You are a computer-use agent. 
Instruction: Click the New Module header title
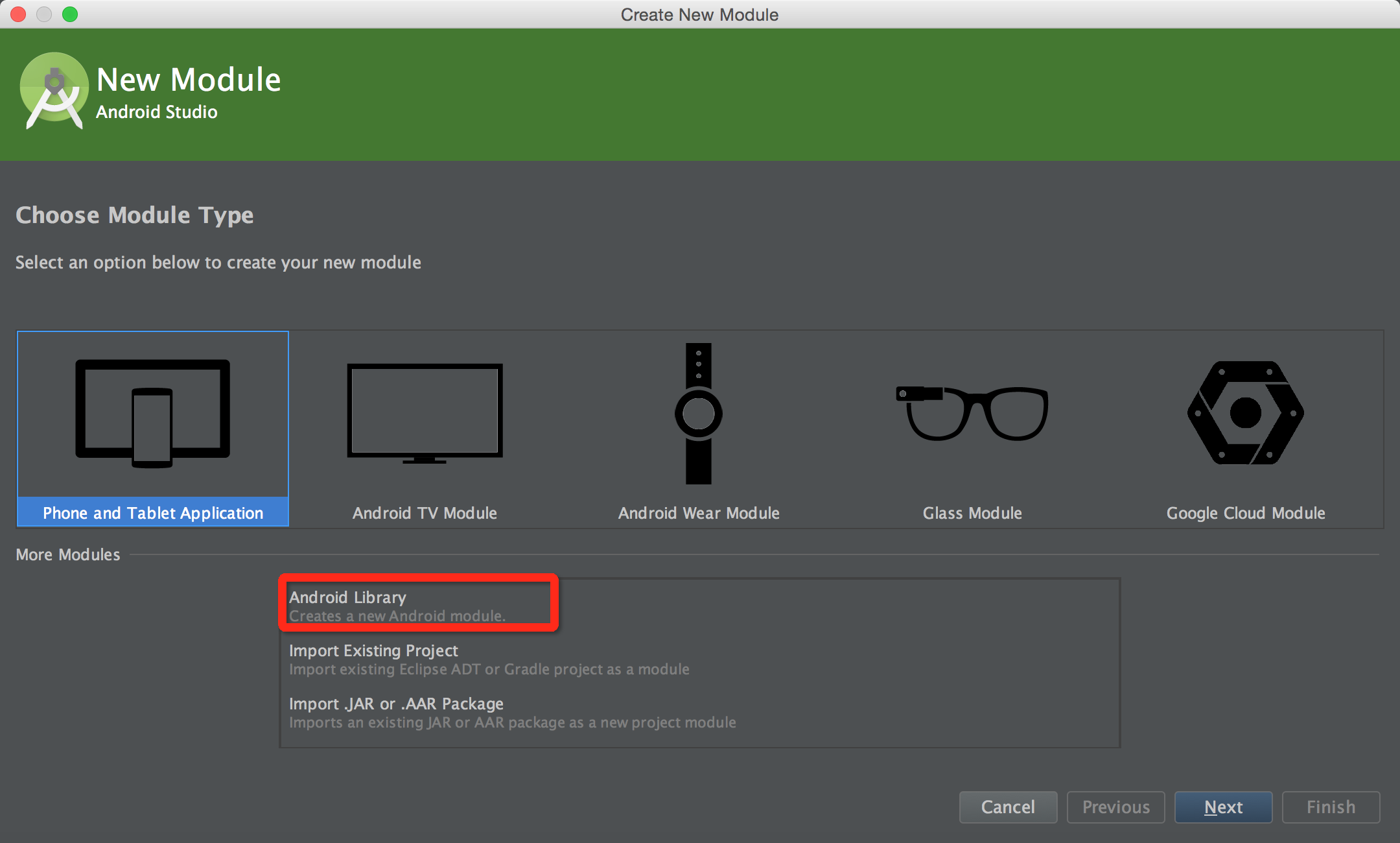[189, 80]
